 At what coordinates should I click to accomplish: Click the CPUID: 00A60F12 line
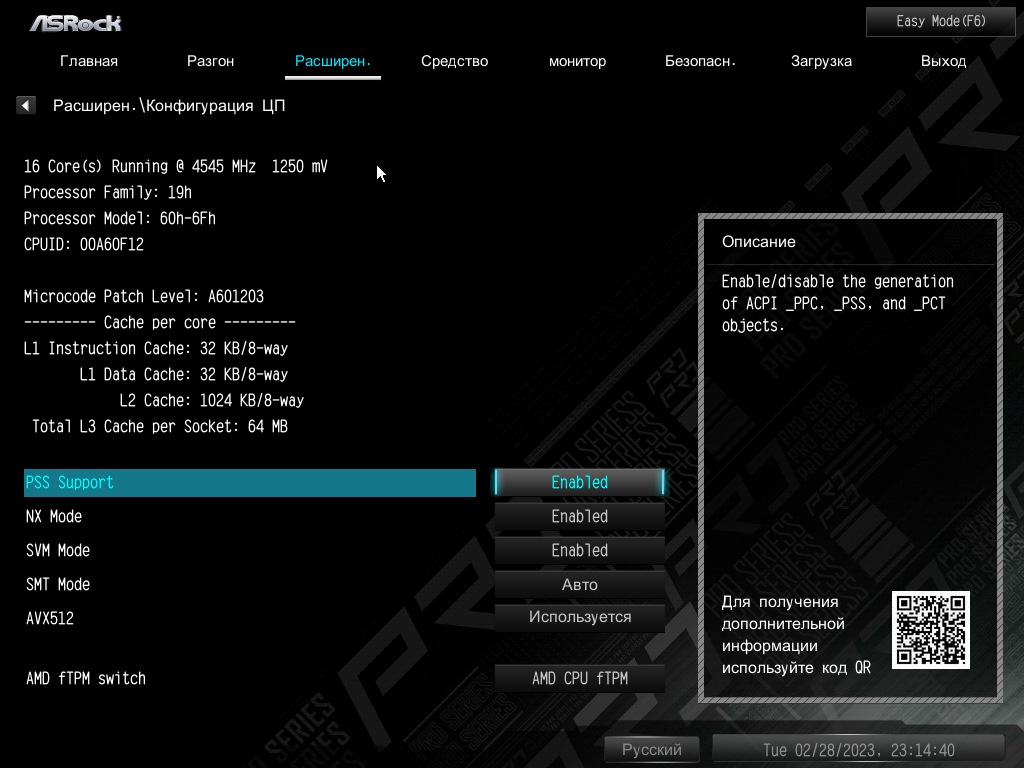coord(84,245)
